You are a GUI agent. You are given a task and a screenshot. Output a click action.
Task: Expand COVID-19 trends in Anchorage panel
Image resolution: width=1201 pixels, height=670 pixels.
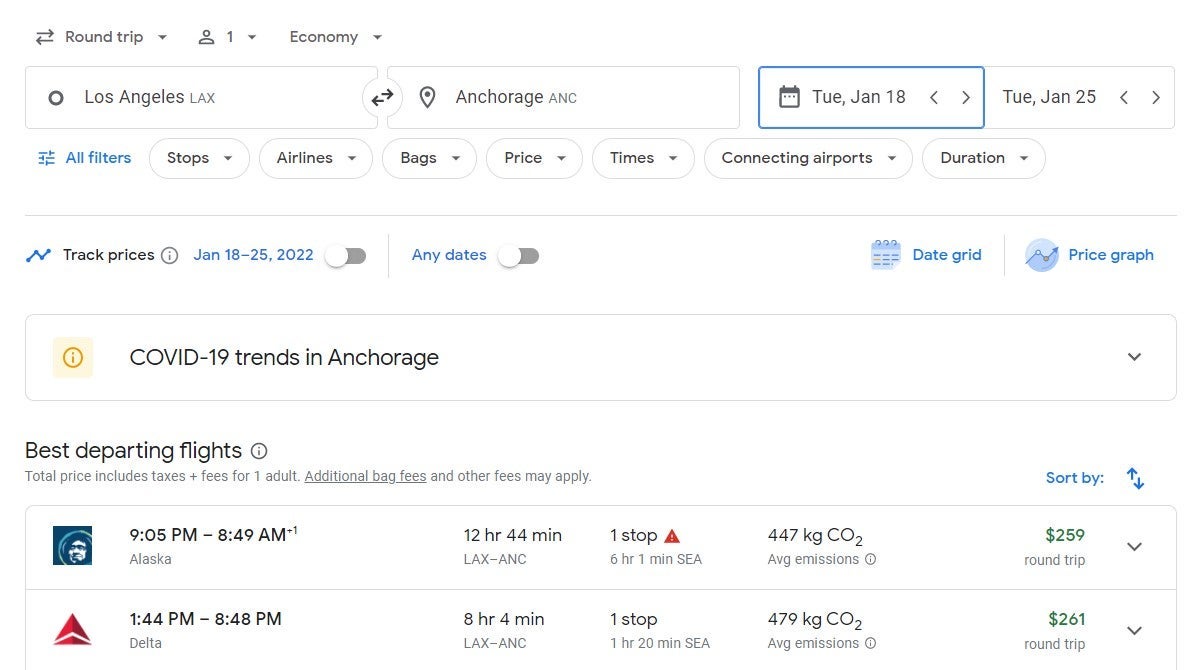pyautogui.click(x=1134, y=357)
